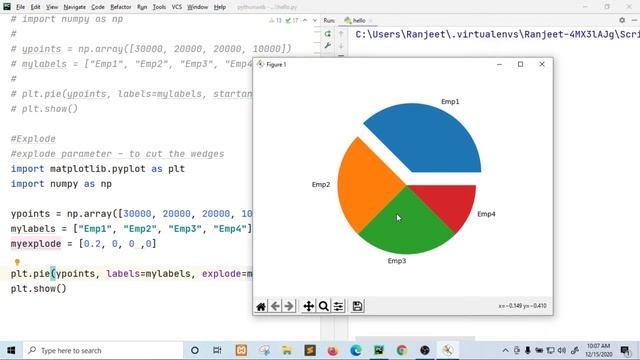Jump to next highlighted error arrow

click(x=315, y=20)
